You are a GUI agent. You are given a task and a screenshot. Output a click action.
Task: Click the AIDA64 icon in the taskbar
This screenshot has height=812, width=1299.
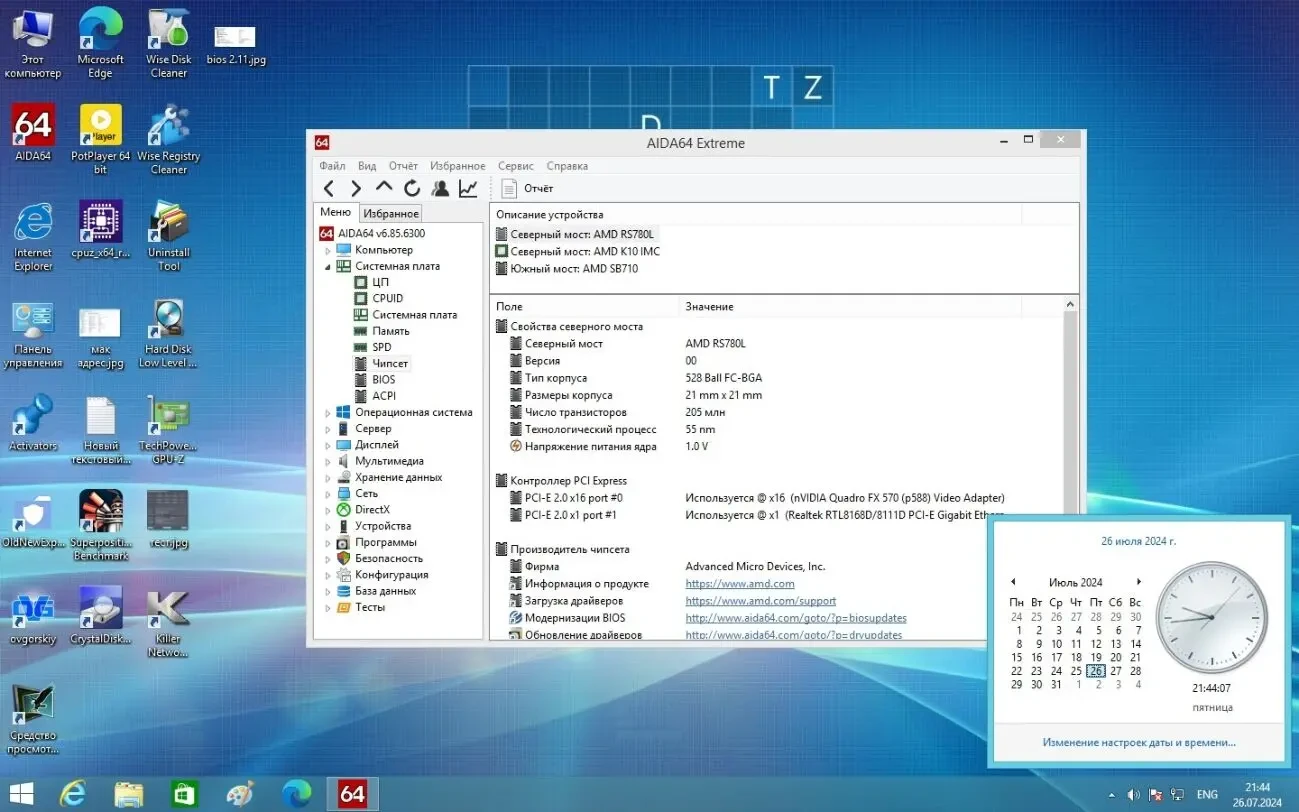pyautogui.click(x=352, y=793)
